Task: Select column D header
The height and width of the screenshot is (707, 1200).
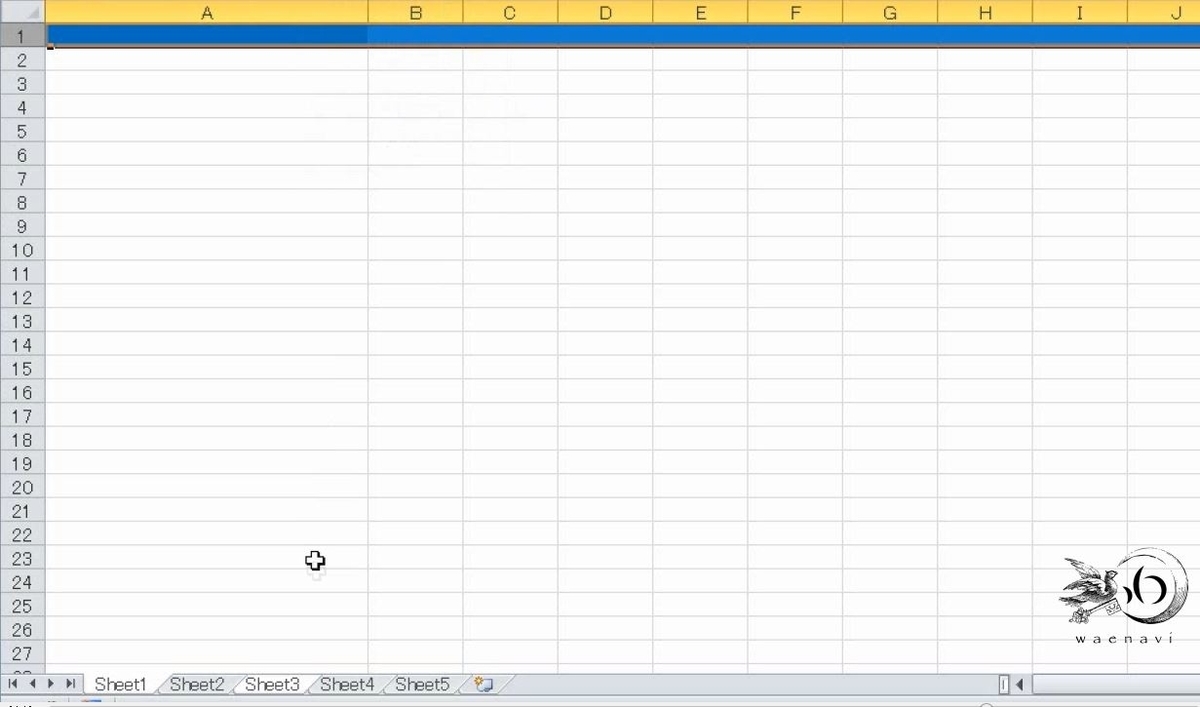Action: (605, 12)
